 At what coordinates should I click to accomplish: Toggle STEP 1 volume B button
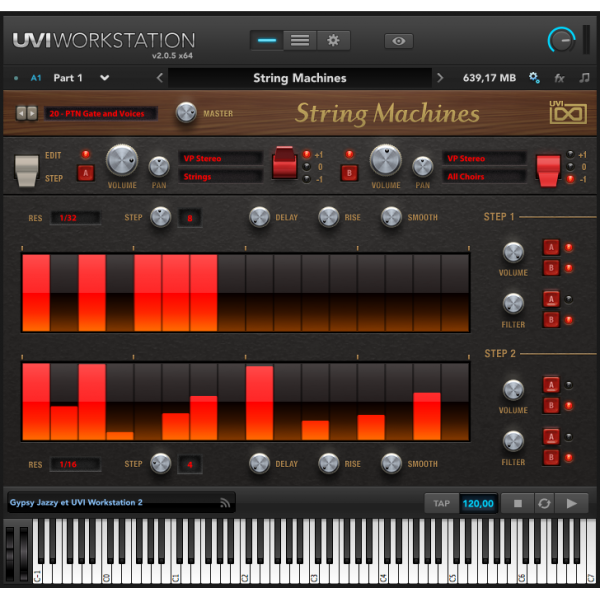(x=551, y=268)
